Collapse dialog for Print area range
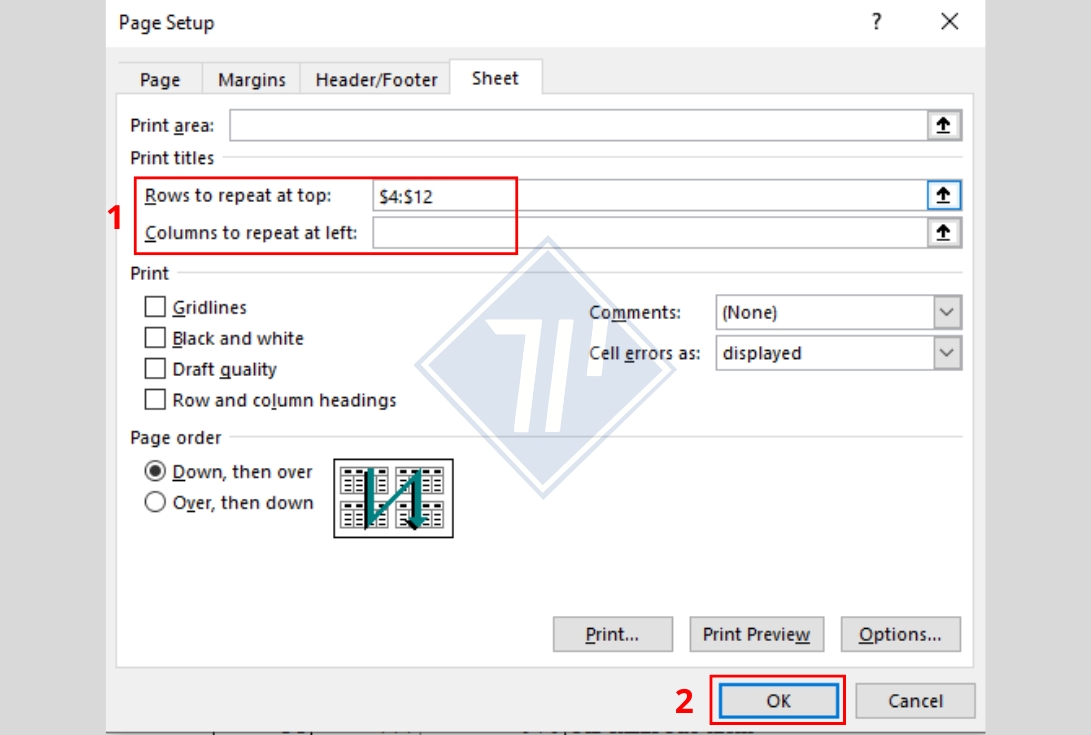The height and width of the screenshot is (735, 1091). tap(943, 125)
